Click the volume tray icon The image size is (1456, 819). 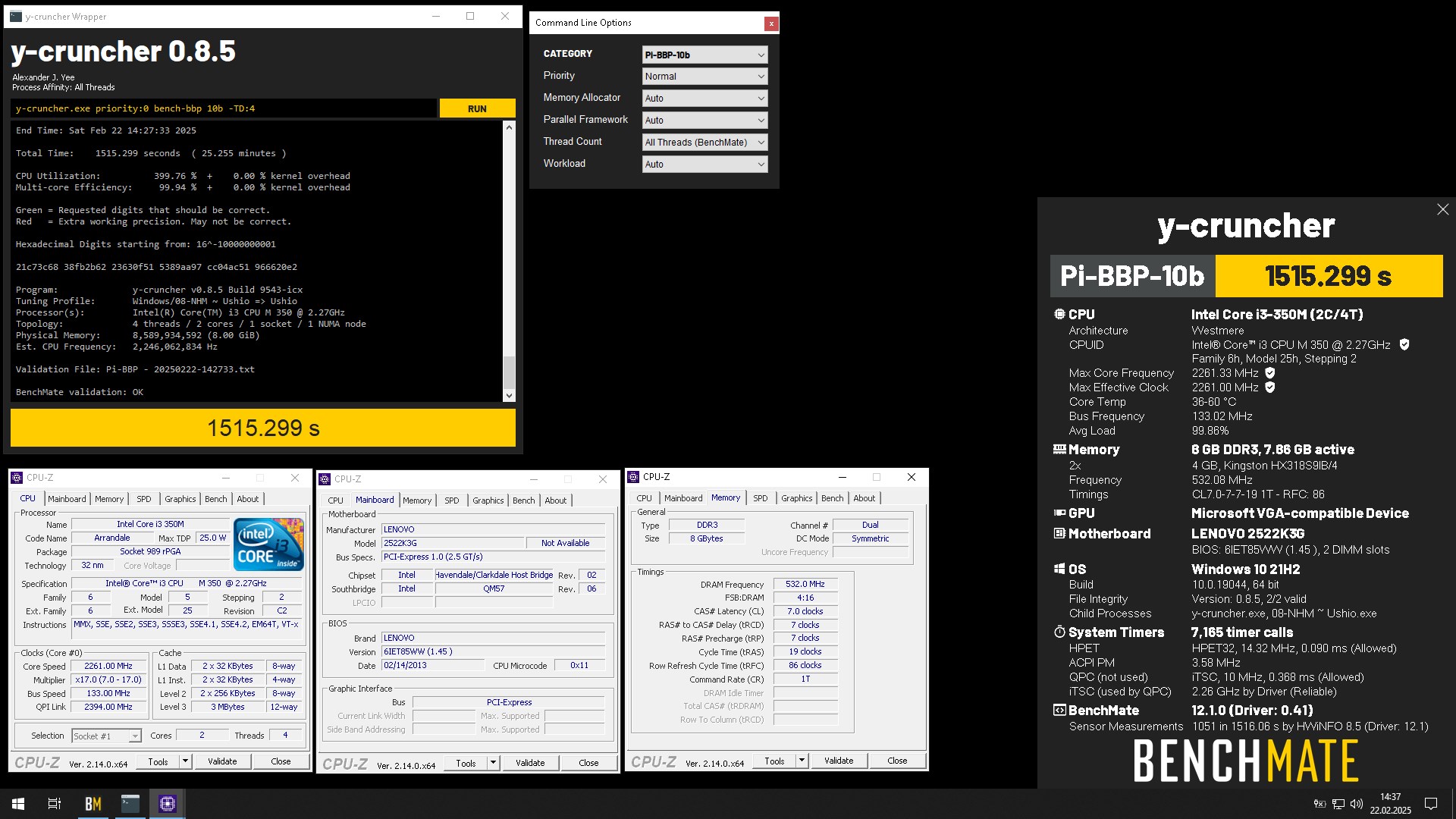tap(1357, 804)
